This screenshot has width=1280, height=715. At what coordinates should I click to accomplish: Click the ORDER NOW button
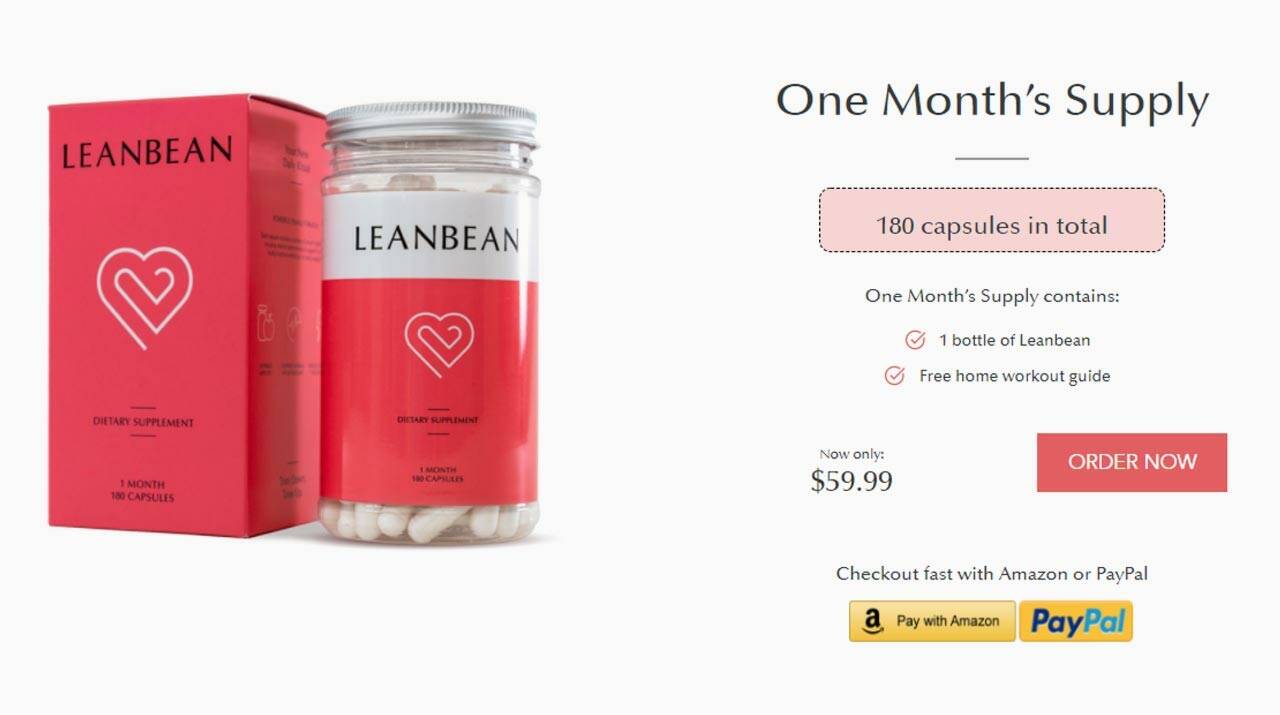tap(1131, 462)
